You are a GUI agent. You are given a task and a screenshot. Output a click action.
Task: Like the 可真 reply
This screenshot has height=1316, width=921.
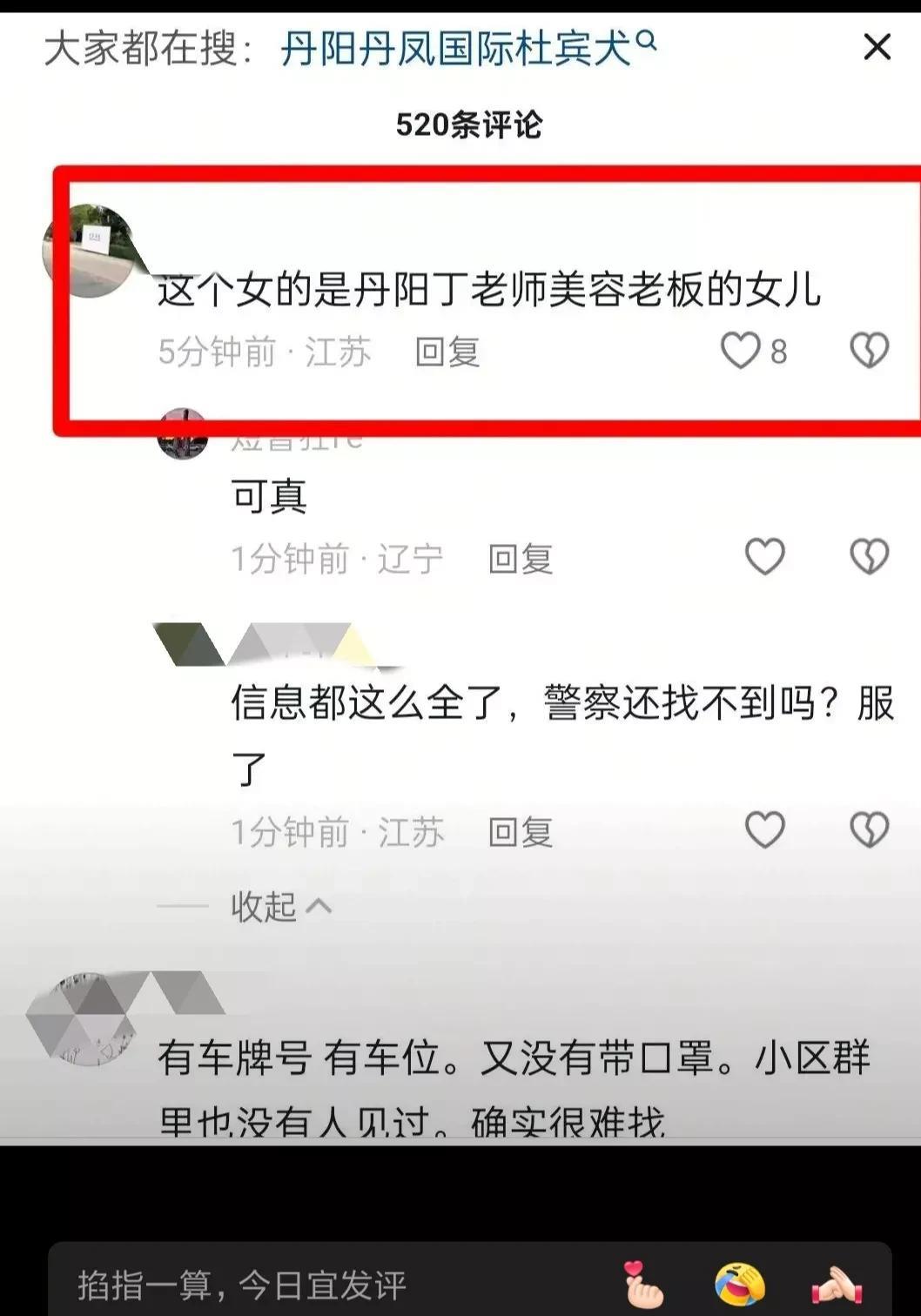tap(765, 557)
